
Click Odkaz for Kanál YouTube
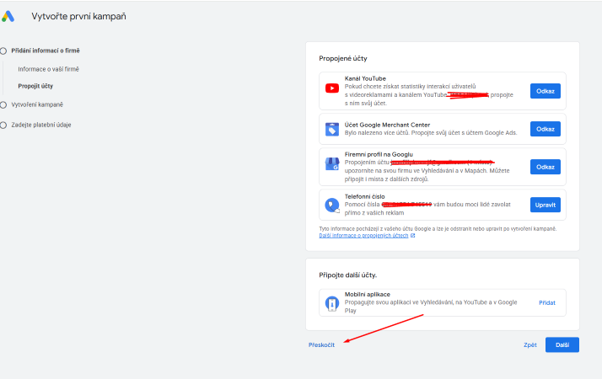pyautogui.click(x=545, y=91)
